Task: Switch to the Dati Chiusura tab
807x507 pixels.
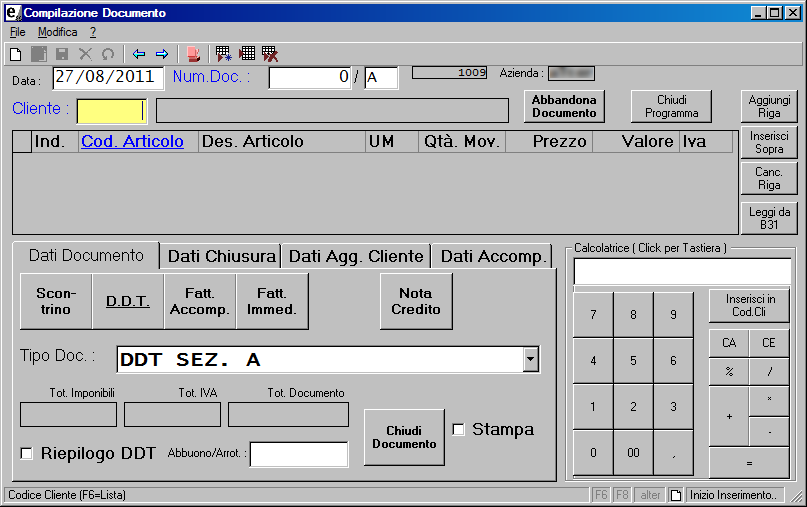Action: pyautogui.click(x=221, y=256)
